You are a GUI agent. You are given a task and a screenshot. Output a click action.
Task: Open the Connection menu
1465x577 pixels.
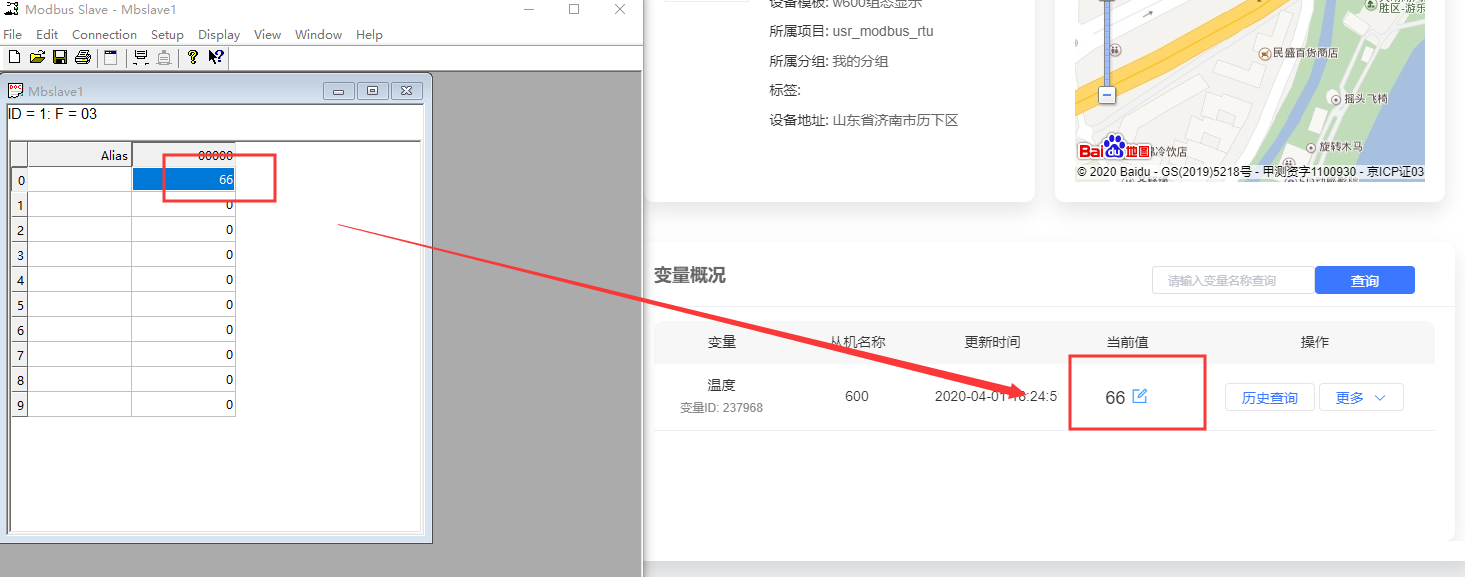coord(104,35)
